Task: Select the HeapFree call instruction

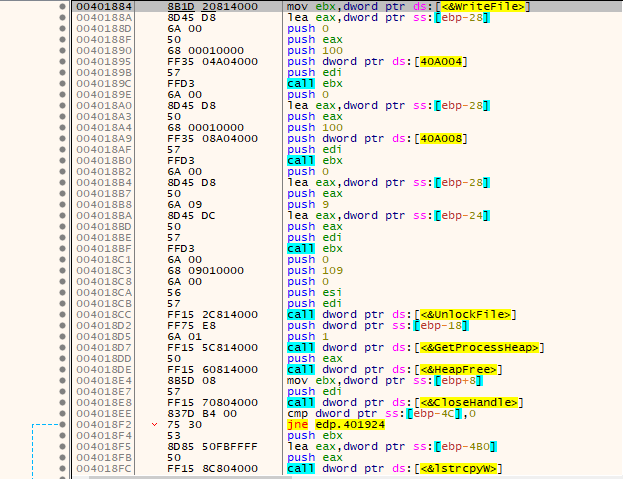Action: tap(395, 369)
